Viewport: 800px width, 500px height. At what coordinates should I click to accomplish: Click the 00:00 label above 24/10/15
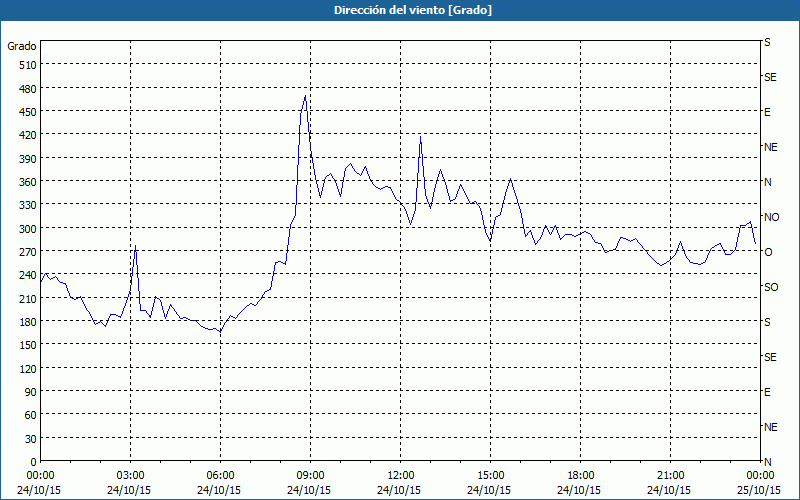[x=40, y=476]
